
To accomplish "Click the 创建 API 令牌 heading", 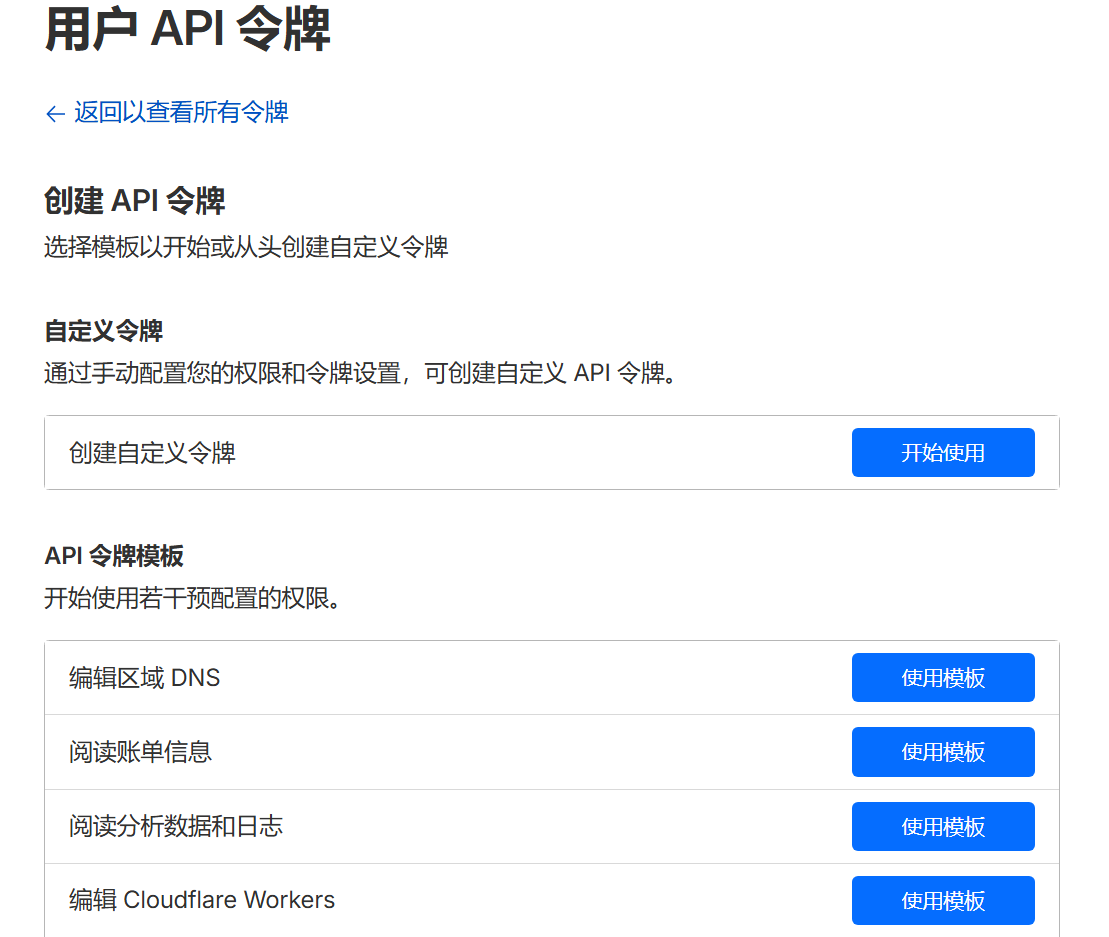I will (135, 201).
